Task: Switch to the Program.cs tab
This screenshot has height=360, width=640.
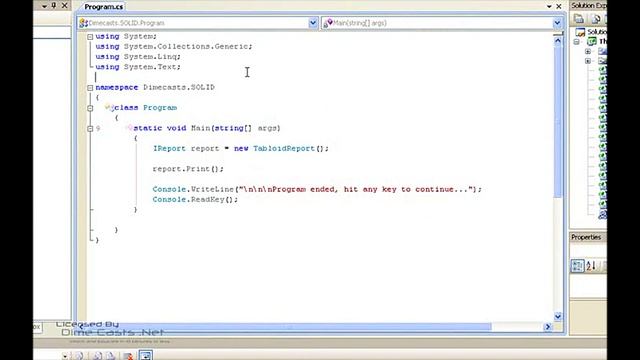Action: pos(103,7)
